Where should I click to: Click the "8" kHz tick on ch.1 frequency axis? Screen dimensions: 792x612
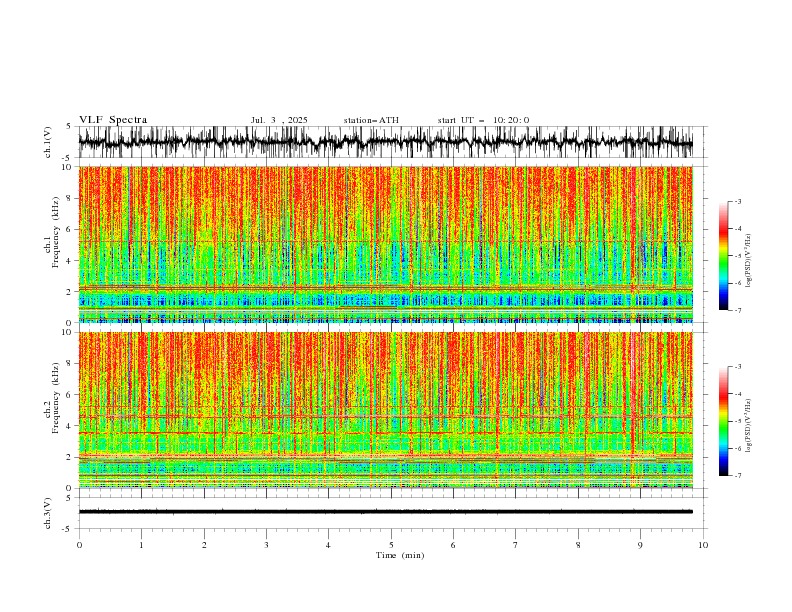[x=71, y=198]
